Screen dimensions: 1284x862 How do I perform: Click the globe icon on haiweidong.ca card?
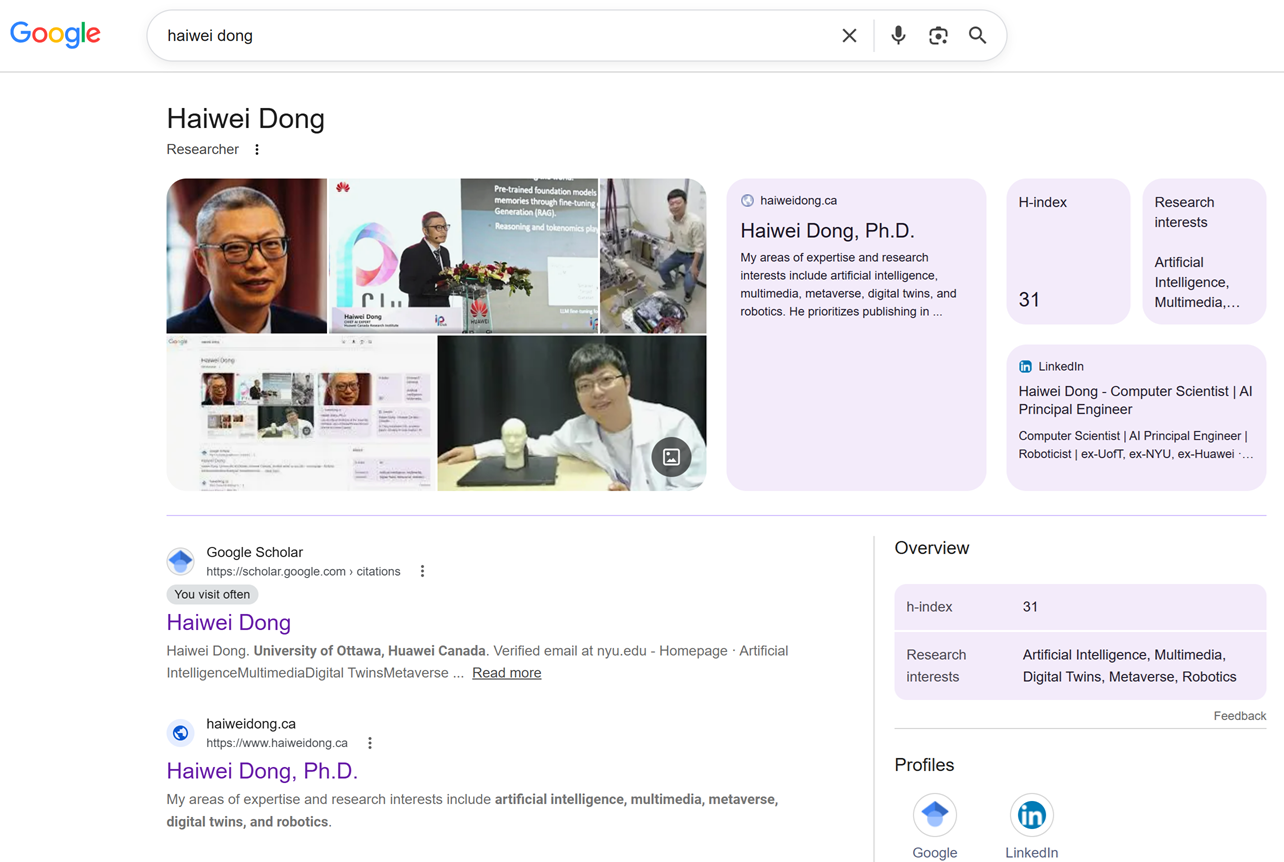pos(747,201)
